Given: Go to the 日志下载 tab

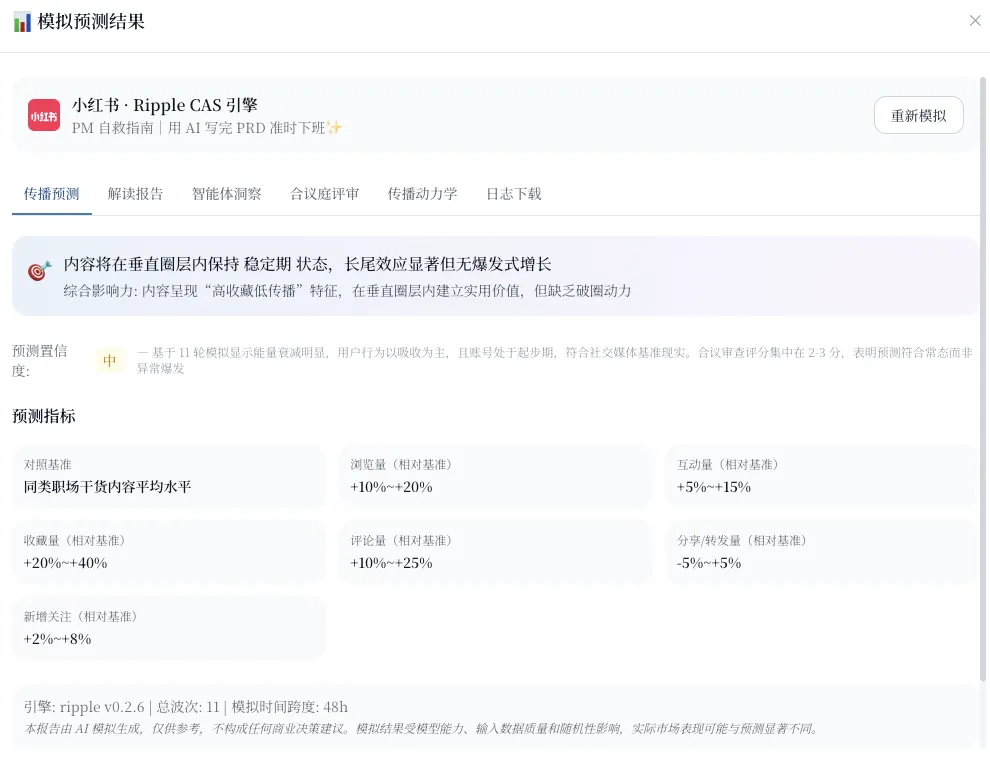Looking at the screenshot, I should 513,194.
